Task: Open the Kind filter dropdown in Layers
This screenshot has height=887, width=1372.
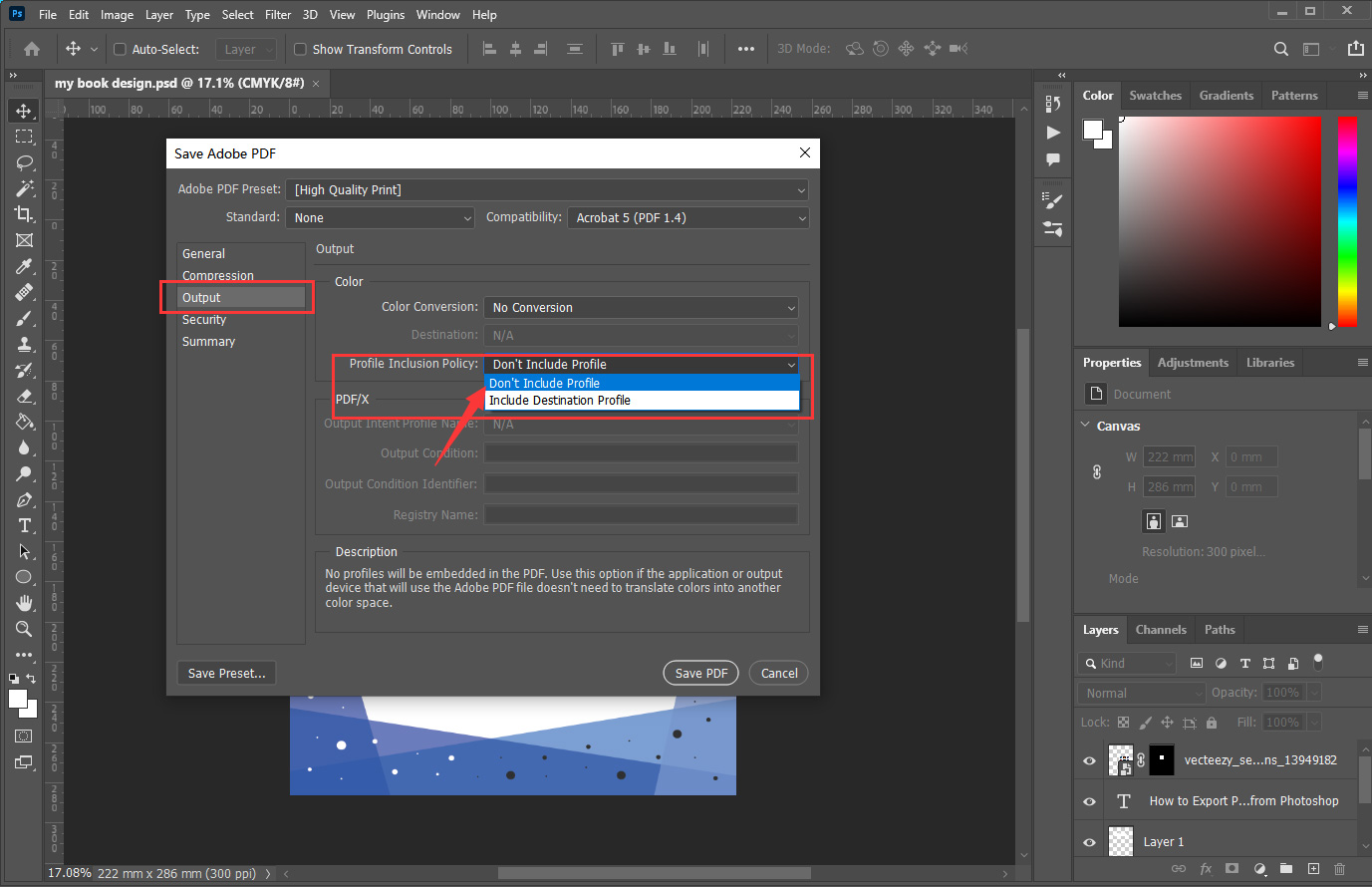Action: coord(1128,663)
